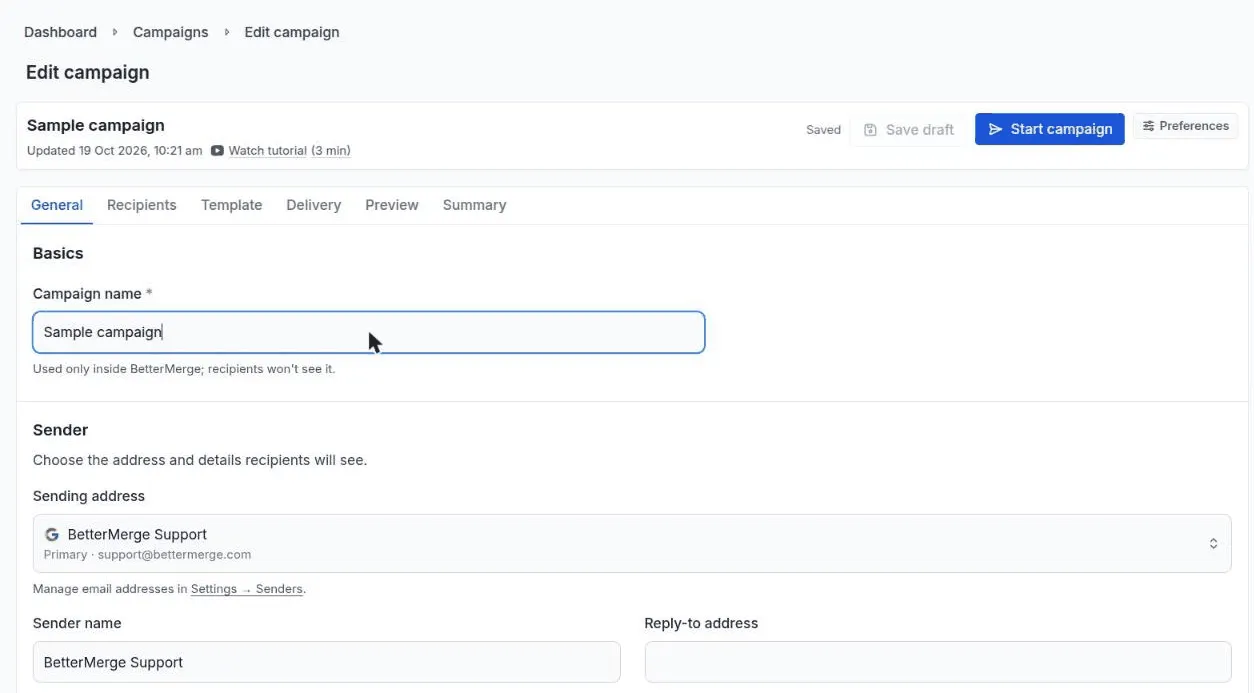
Task: Follow the Settings → Senders link
Action: [247, 589]
